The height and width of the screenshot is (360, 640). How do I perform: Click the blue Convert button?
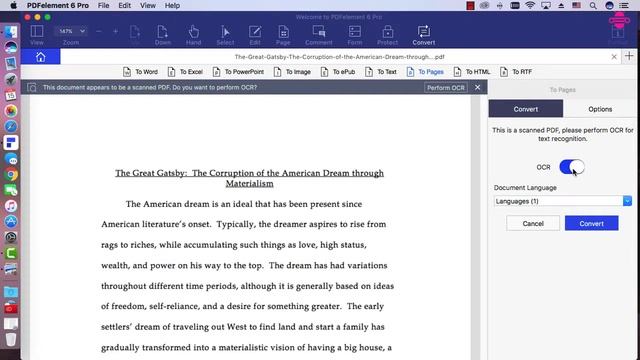pos(591,223)
